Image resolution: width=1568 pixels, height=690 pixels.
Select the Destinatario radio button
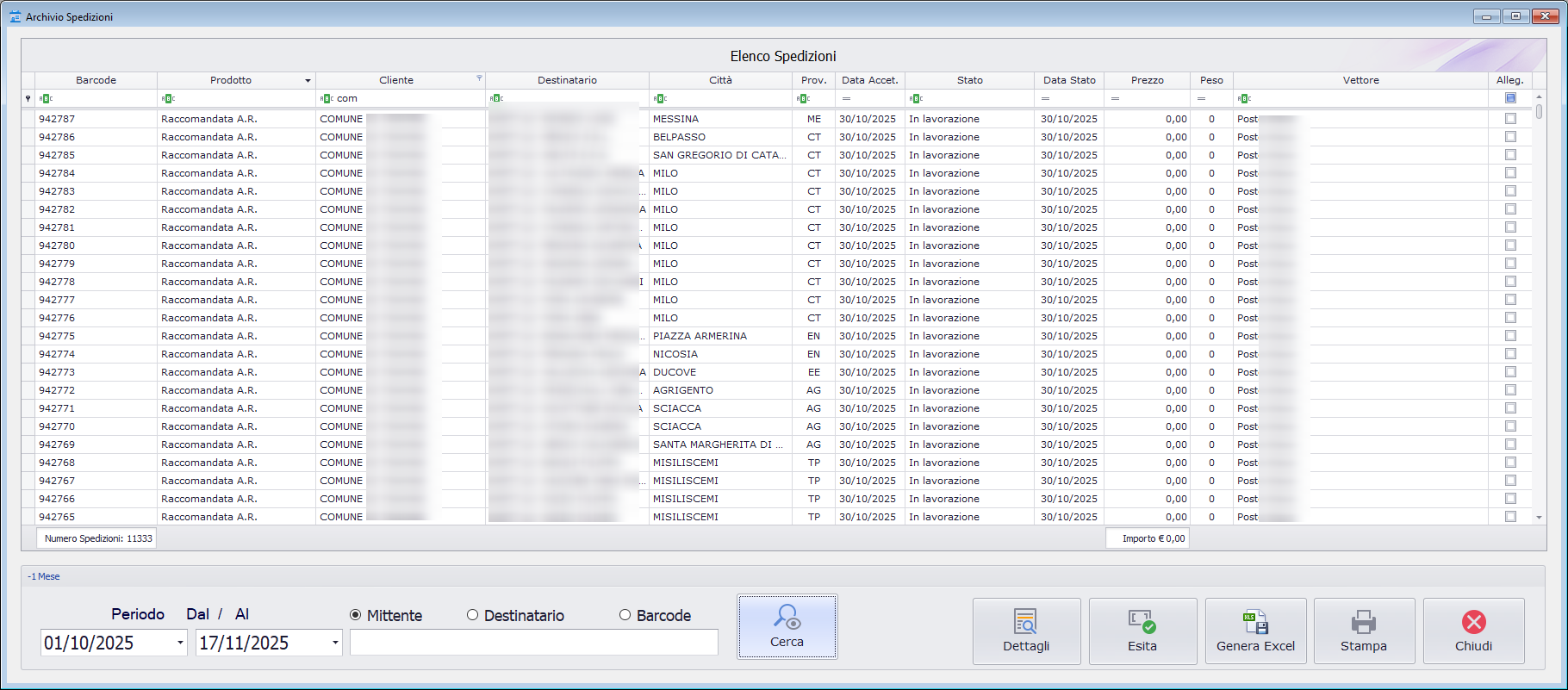point(472,615)
